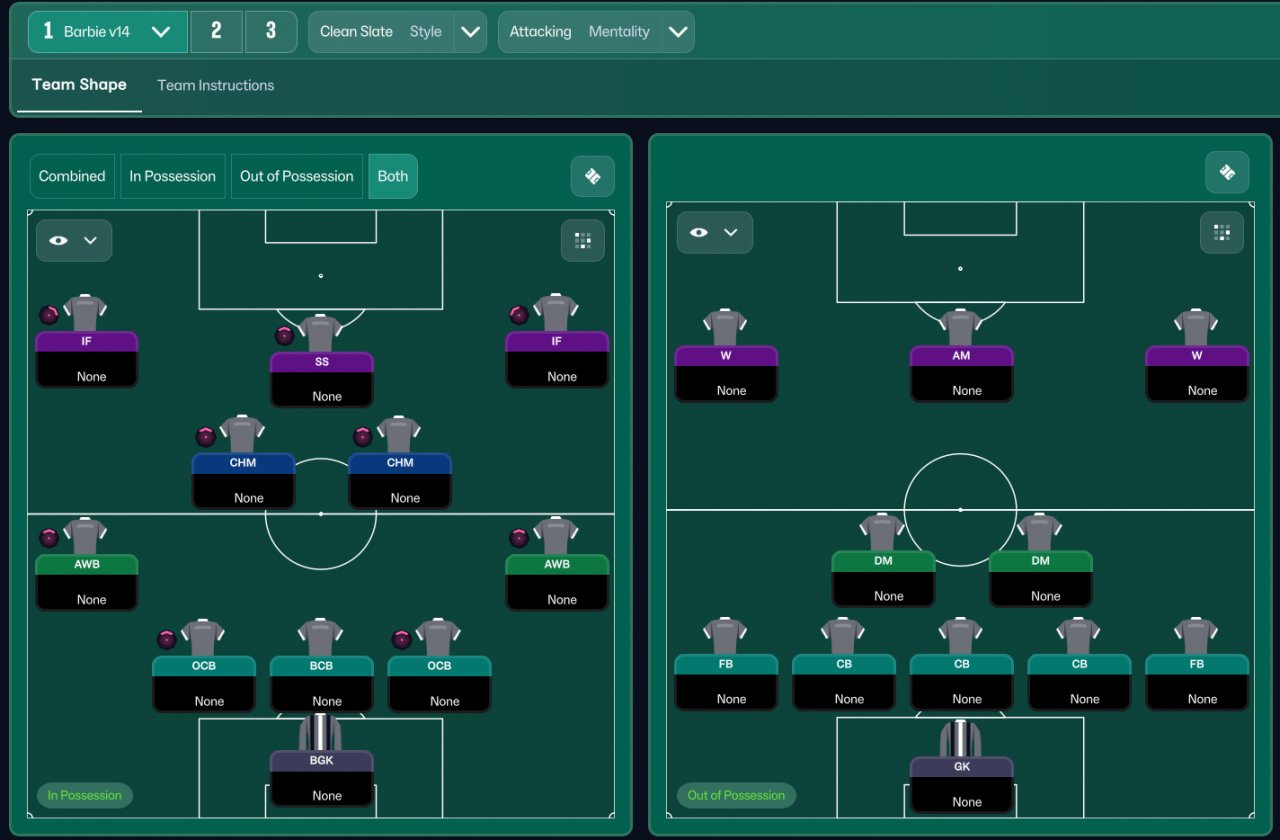Image resolution: width=1280 pixels, height=840 pixels.
Task: Open the Team Shape tab
Action: coord(79,85)
